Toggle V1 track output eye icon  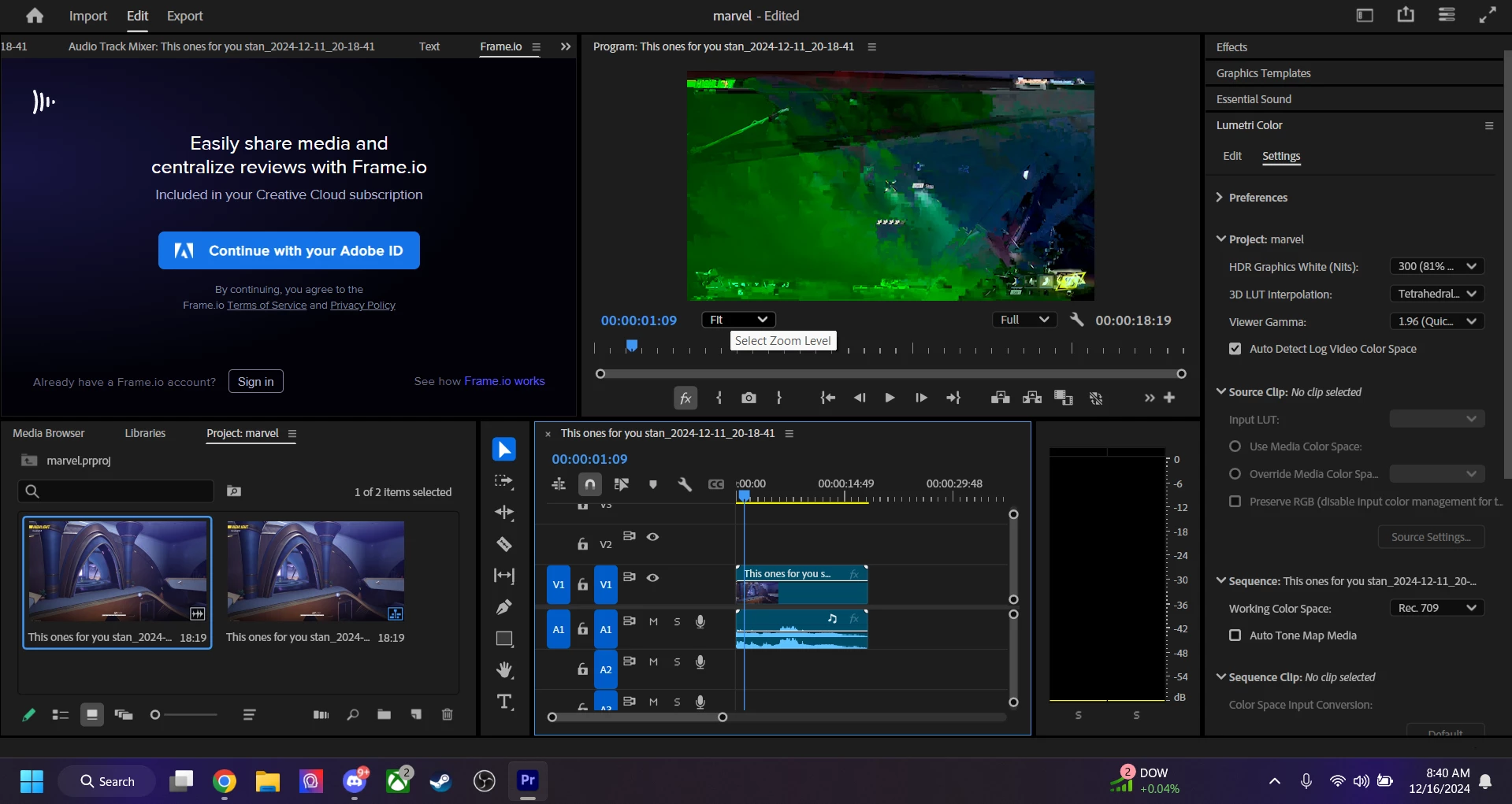tap(652, 577)
